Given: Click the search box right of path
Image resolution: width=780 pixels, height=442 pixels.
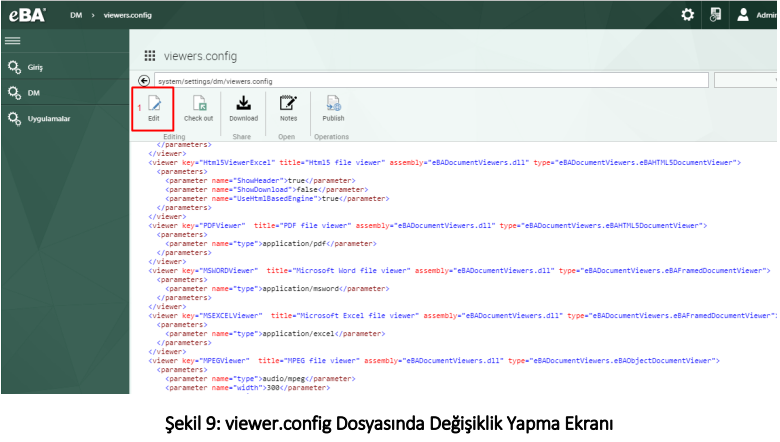Looking at the screenshot, I should click(744, 80).
